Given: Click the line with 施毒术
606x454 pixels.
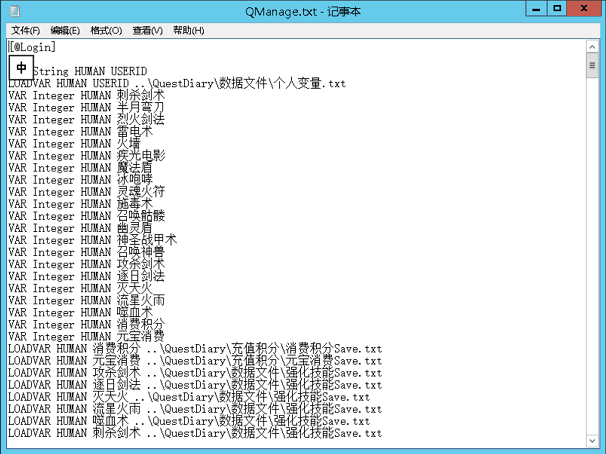Looking at the screenshot, I should (x=80, y=204).
